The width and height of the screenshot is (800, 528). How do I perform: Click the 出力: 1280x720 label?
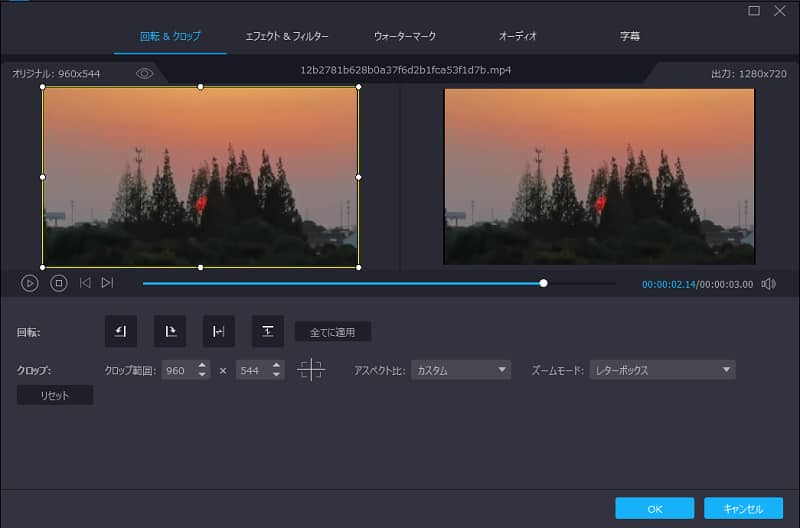tap(749, 73)
